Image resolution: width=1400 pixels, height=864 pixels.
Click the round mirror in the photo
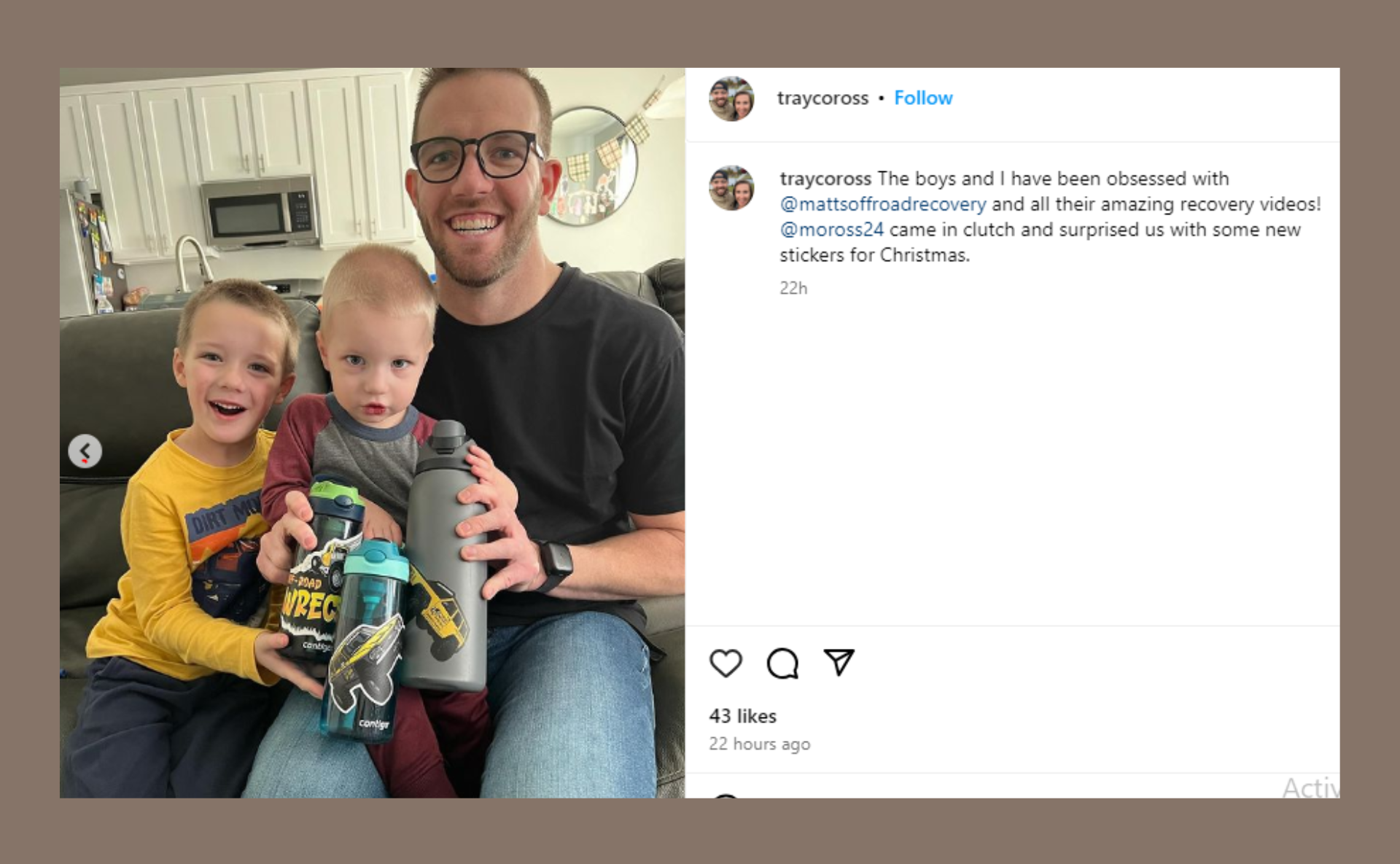(x=592, y=166)
